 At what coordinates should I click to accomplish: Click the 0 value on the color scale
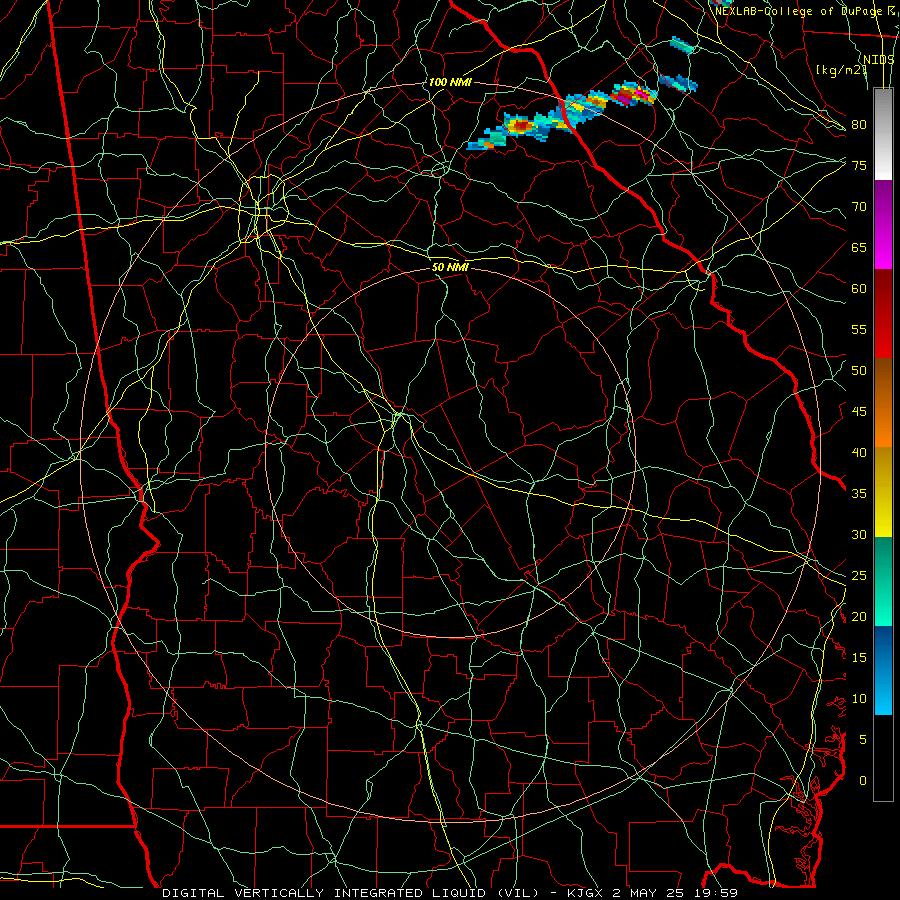point(863,781)
